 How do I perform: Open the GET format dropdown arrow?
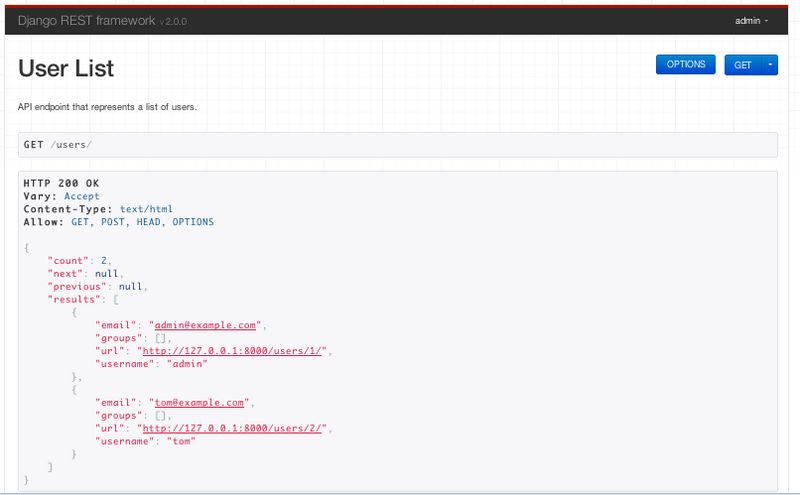770,65
